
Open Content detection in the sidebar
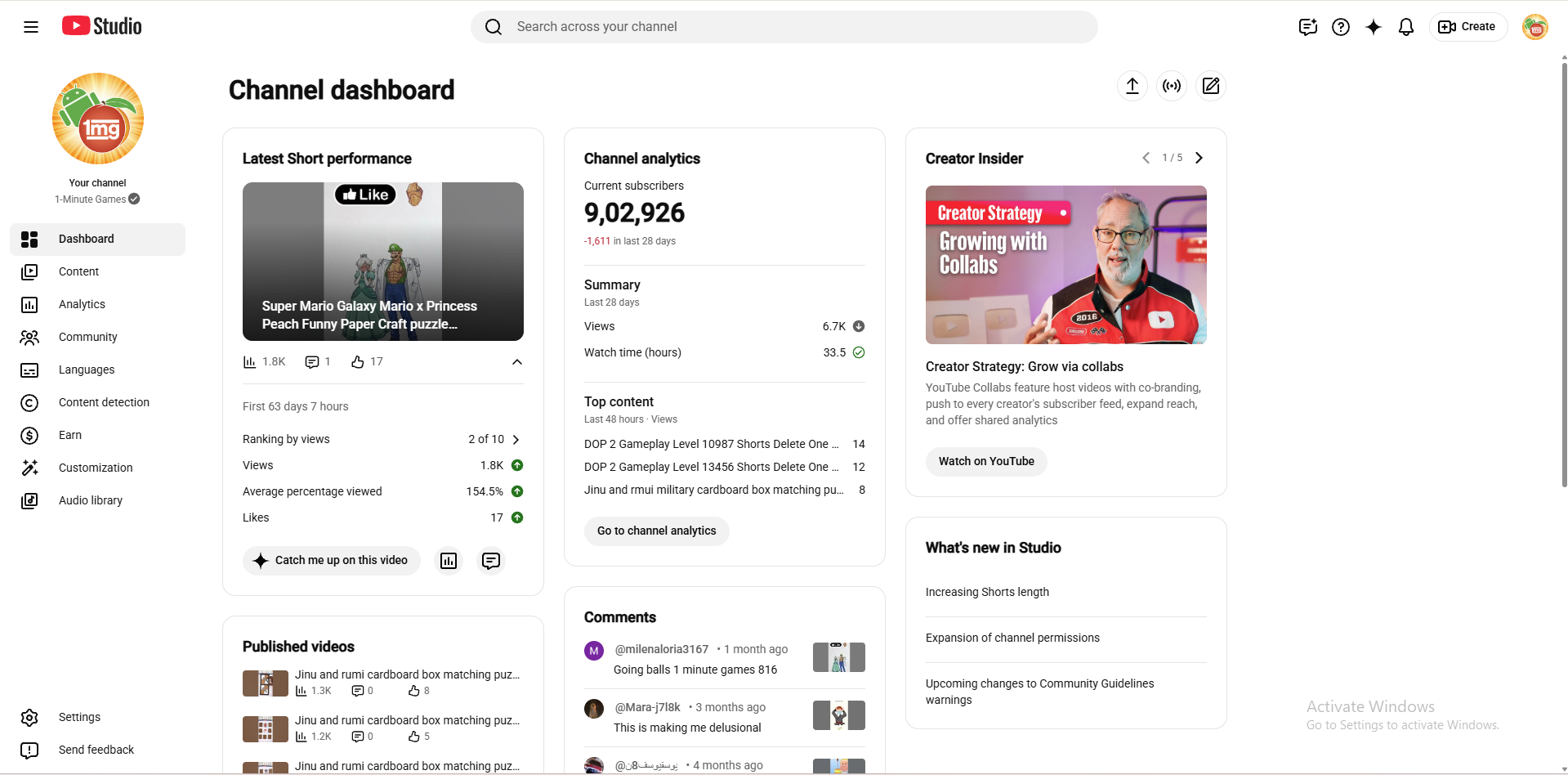(x=98, y=402)
